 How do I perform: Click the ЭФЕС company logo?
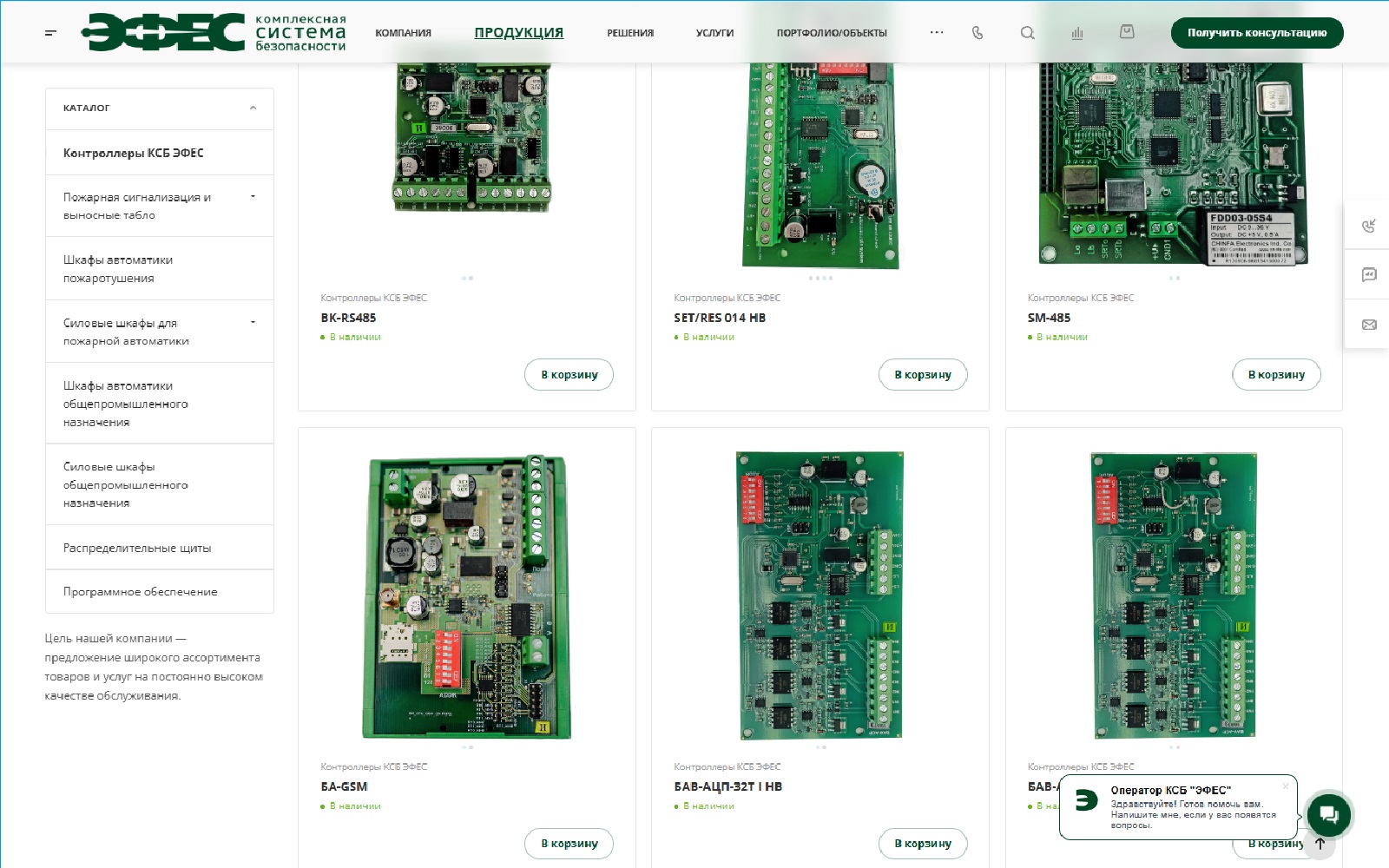pyautogui.click(x=214, y=33)
